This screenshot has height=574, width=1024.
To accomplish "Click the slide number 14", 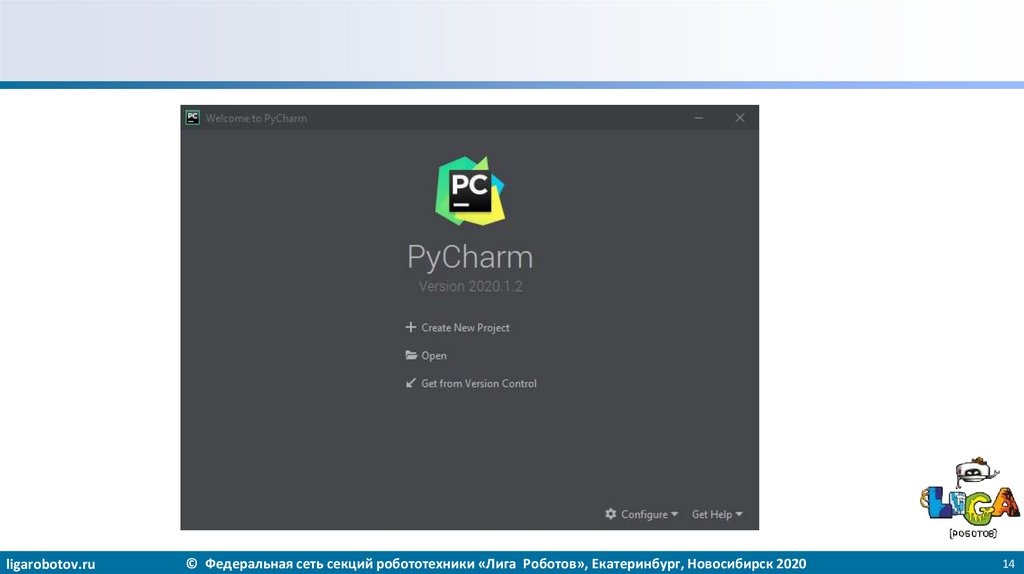I will pyautogui.click(x=1008, y=564).
